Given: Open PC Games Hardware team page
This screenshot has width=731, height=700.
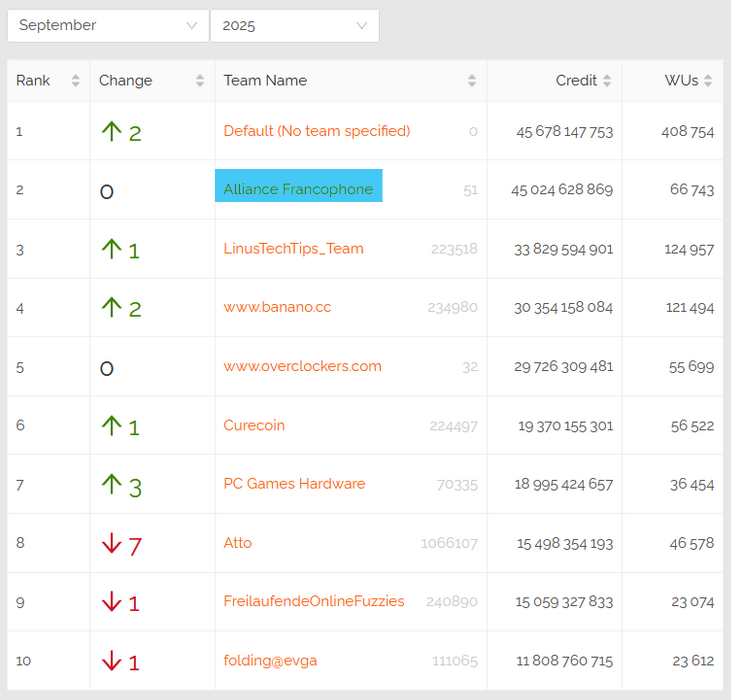Looking at the screenshot, I should pos(294,484).
